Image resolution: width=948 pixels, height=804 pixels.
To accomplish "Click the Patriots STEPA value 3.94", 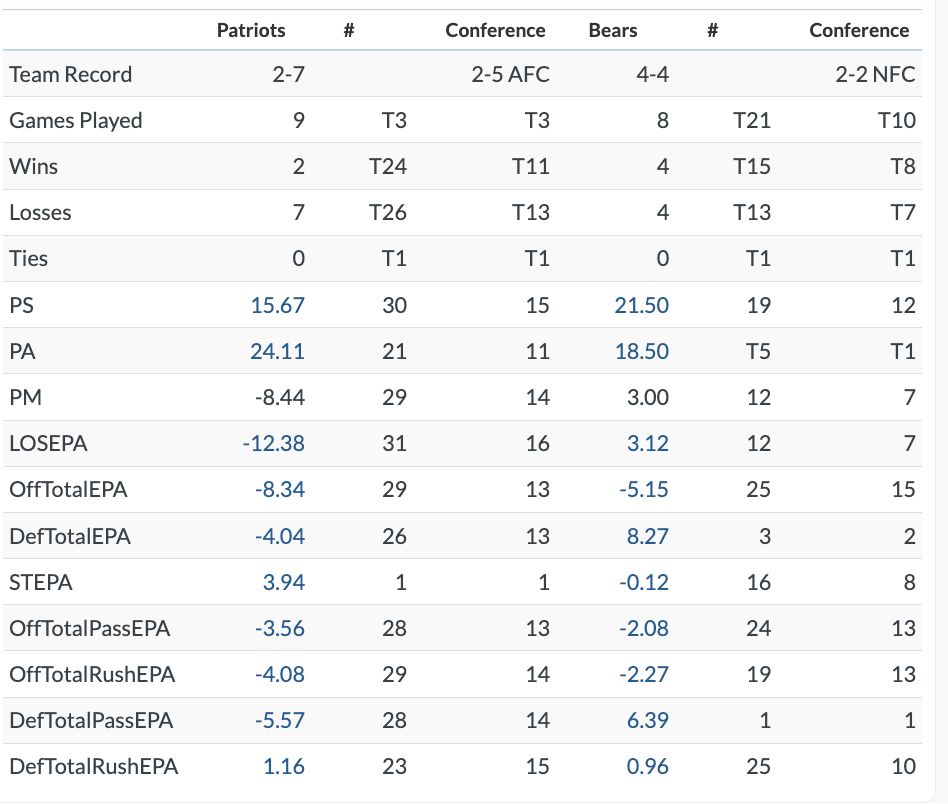I will (283, 582).
